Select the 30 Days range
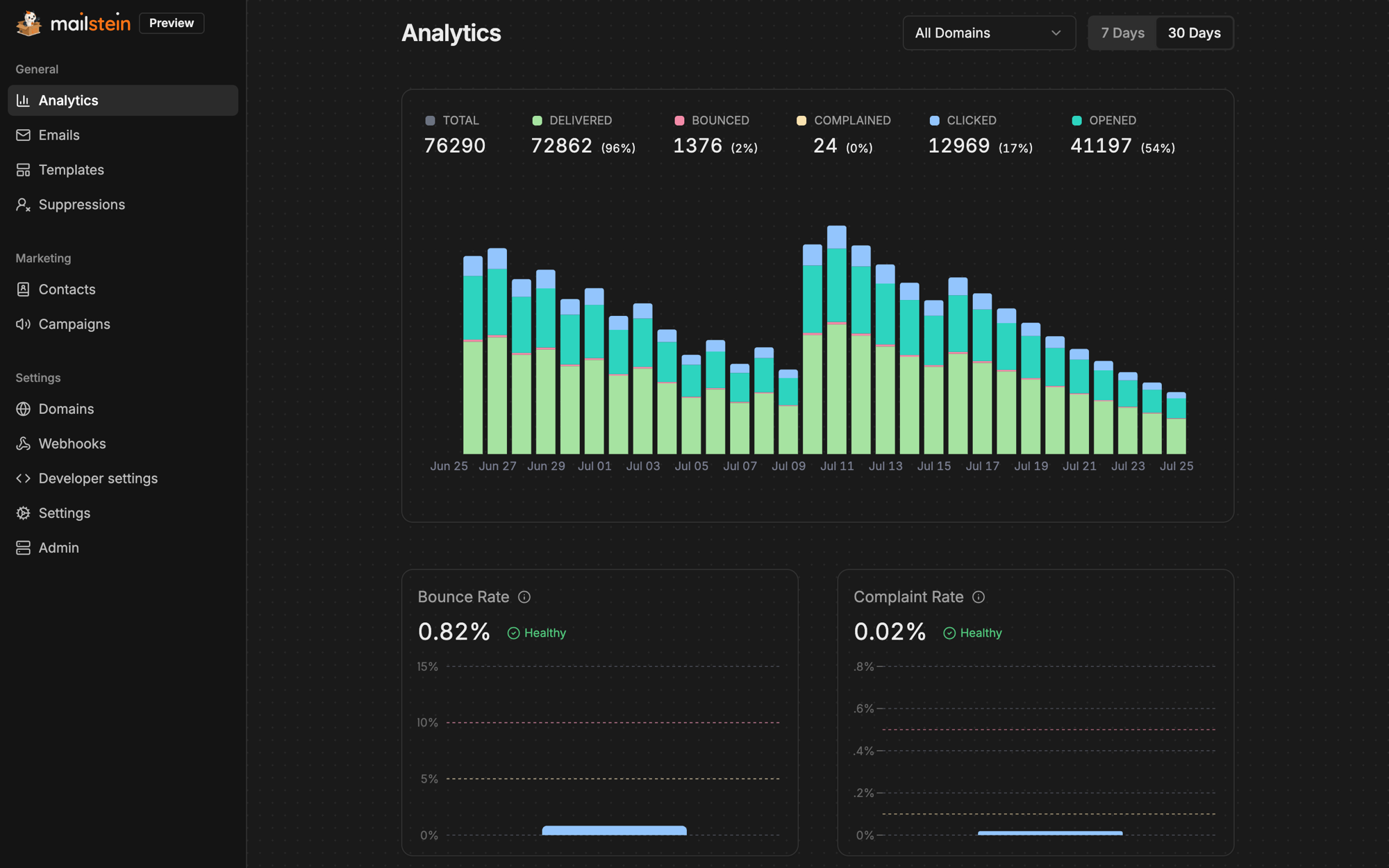Image resolution: width=1389 pixels, height=868 pixels. (1194, 33)
